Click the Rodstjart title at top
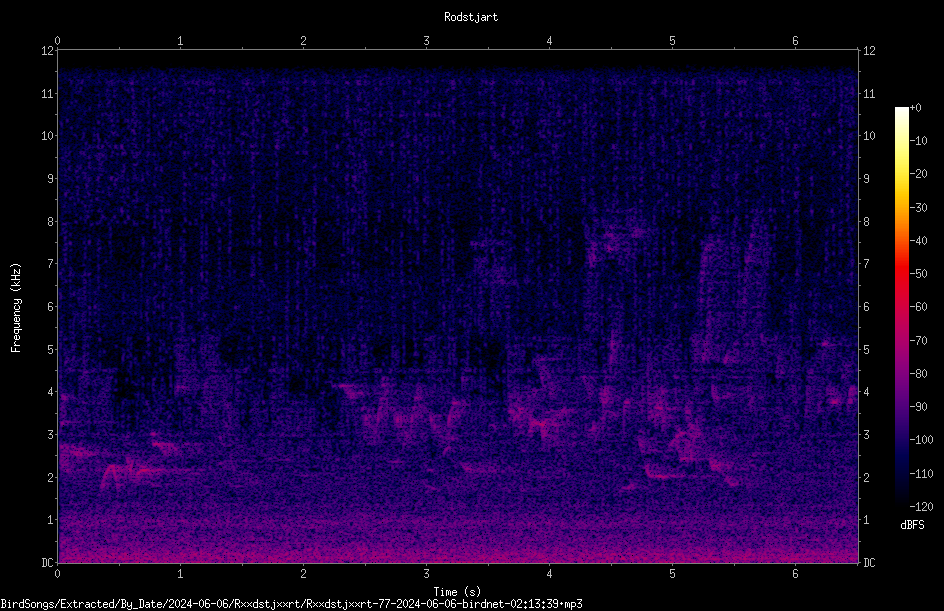This screenshot has height=611, width=944. tap(471, 17)
